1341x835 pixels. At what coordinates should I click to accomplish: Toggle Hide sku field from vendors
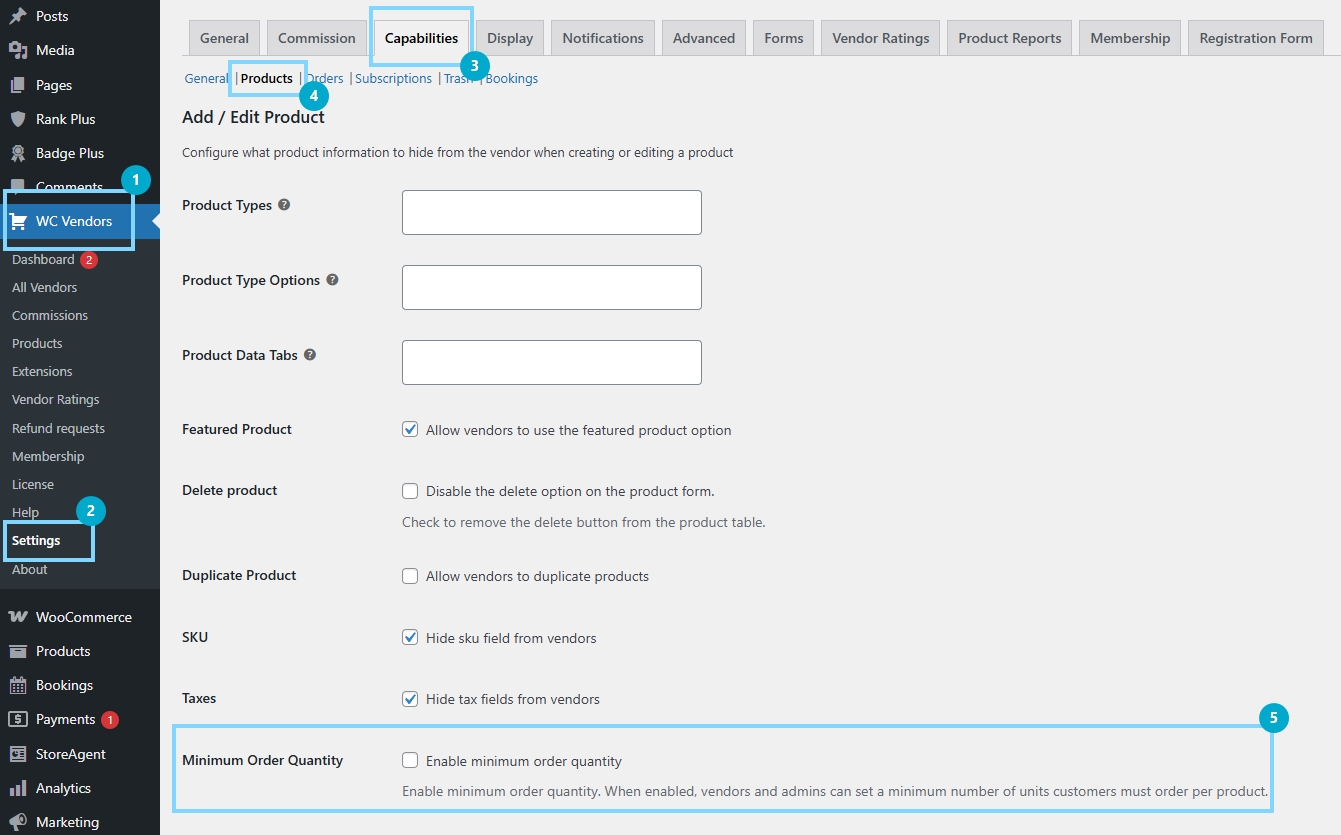[x=410, y=638]
